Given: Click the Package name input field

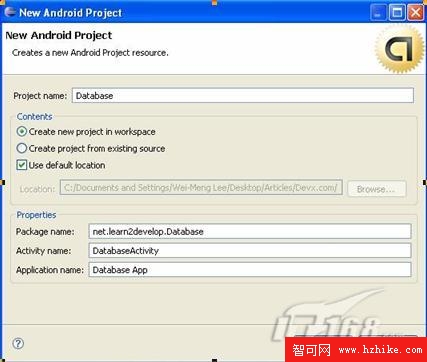Looking at the screenshot, I should [250, 231].
